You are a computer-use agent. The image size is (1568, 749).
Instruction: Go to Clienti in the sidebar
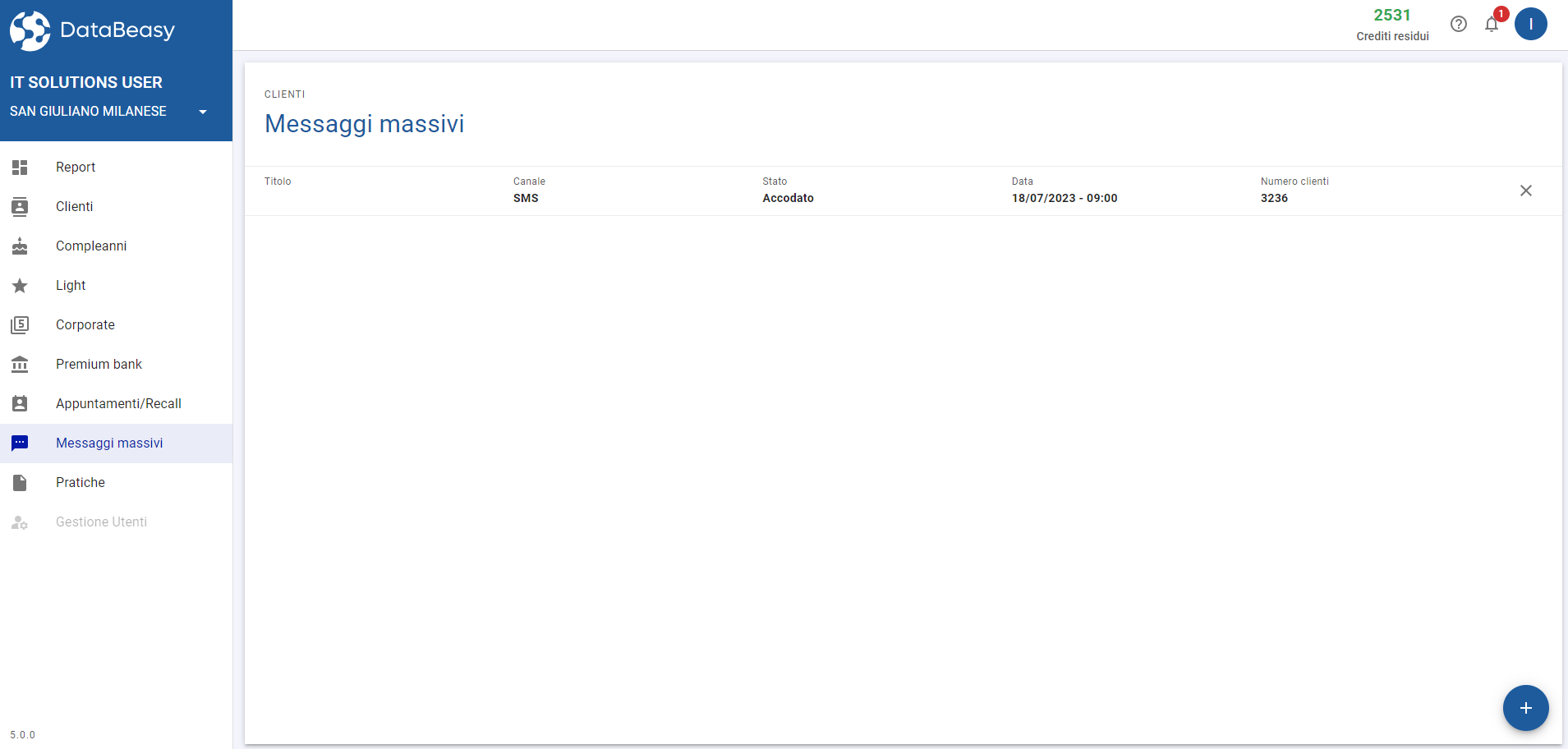click(74, 207)
